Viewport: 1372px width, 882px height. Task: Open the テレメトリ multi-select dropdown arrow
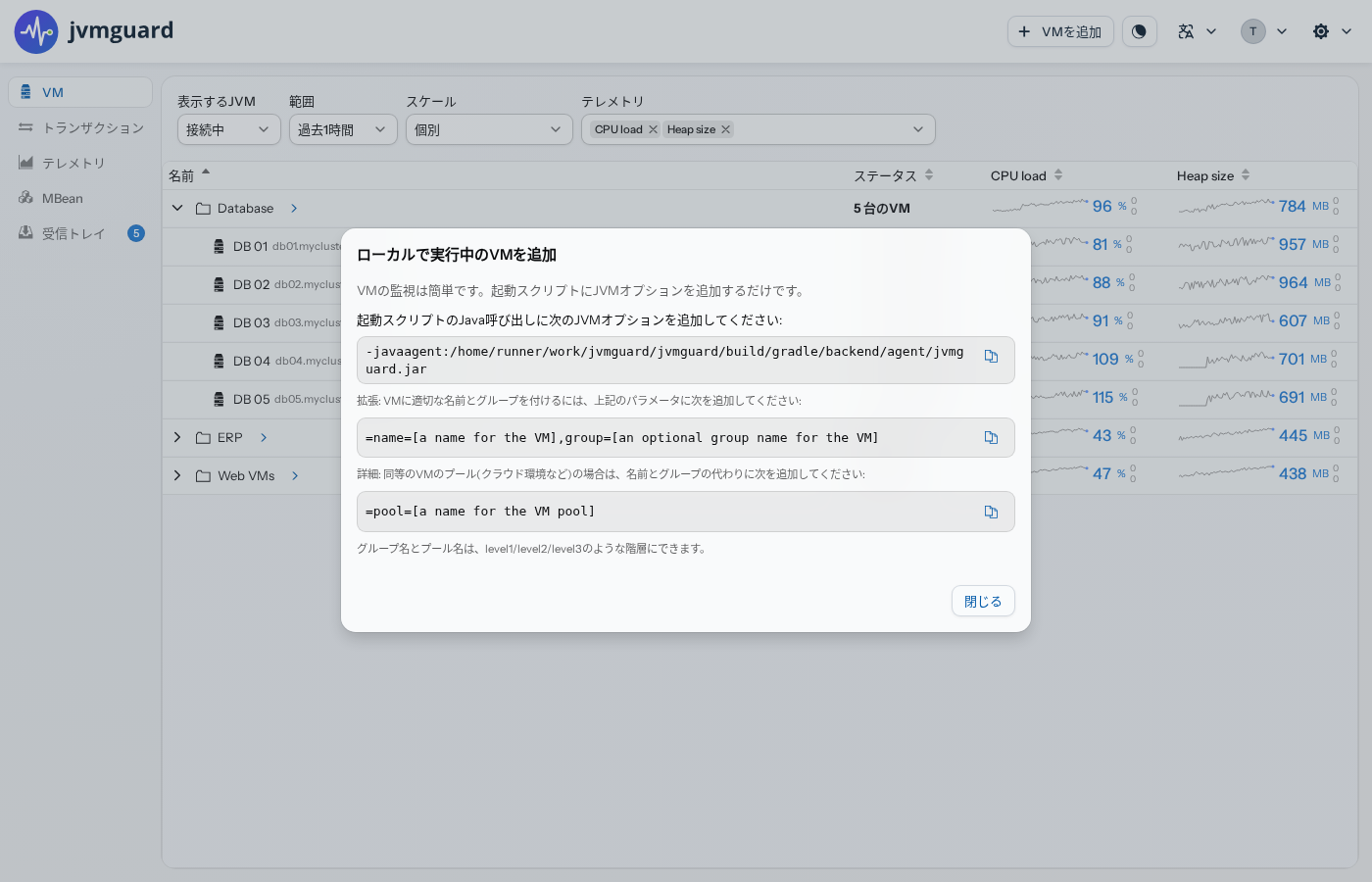[x=918, y=129]
